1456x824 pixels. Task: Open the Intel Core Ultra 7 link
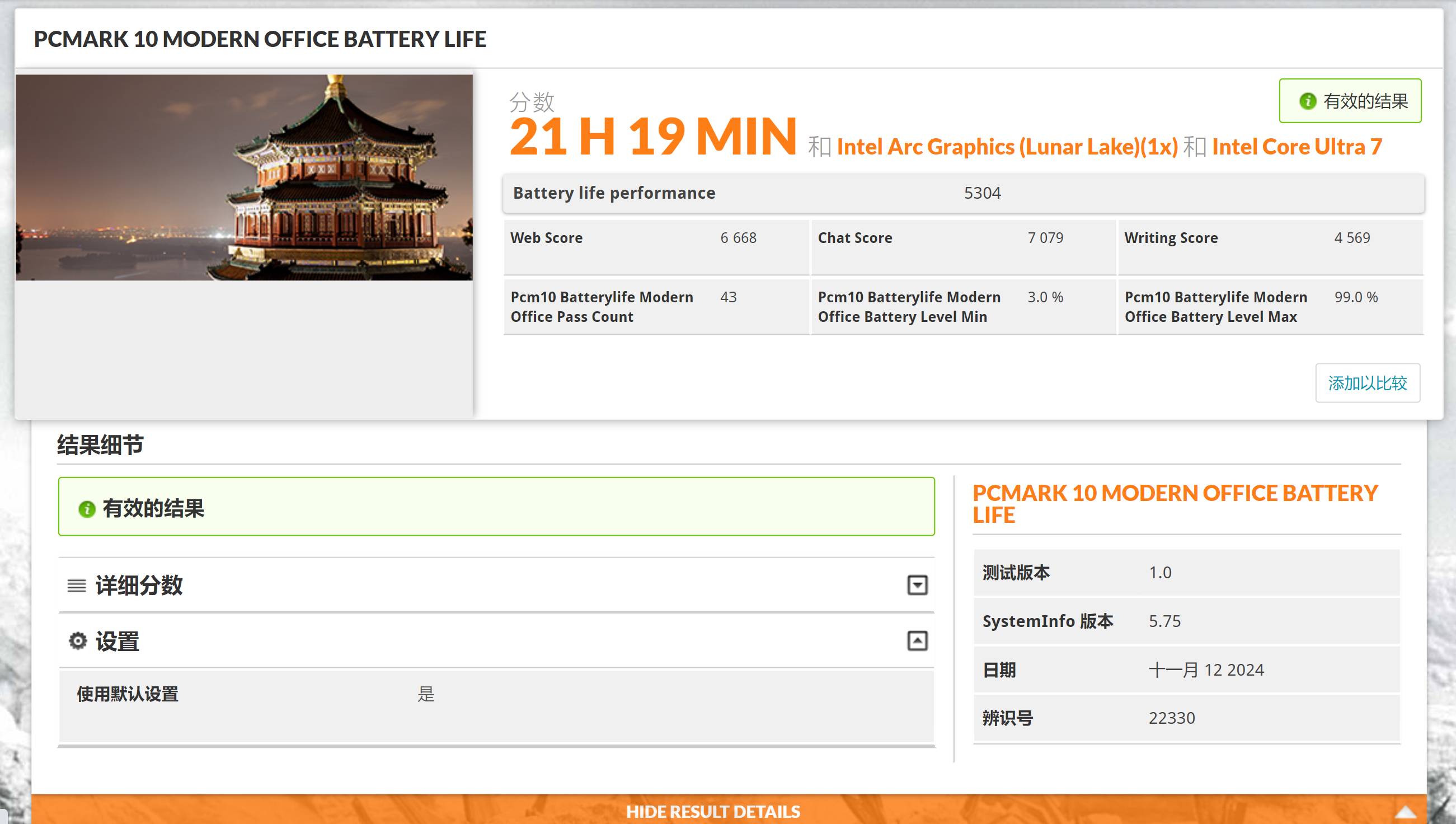(1297, 147)
